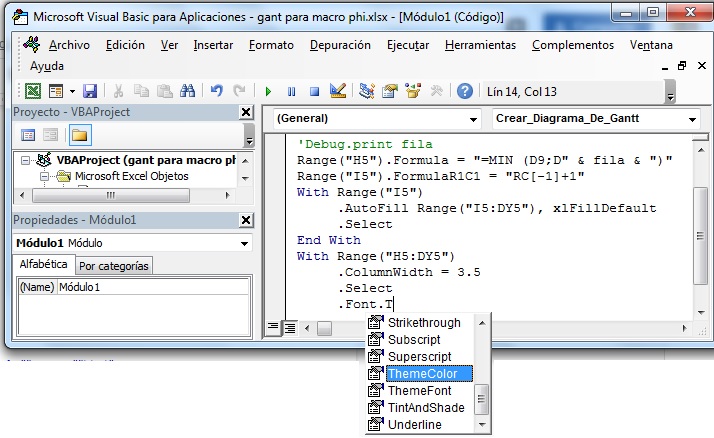The height and width of the screenshot is (438, 714).
Task: Open the Crear_Diagrama_De_Gantt procedure dropdown
Action: point(692,119)
